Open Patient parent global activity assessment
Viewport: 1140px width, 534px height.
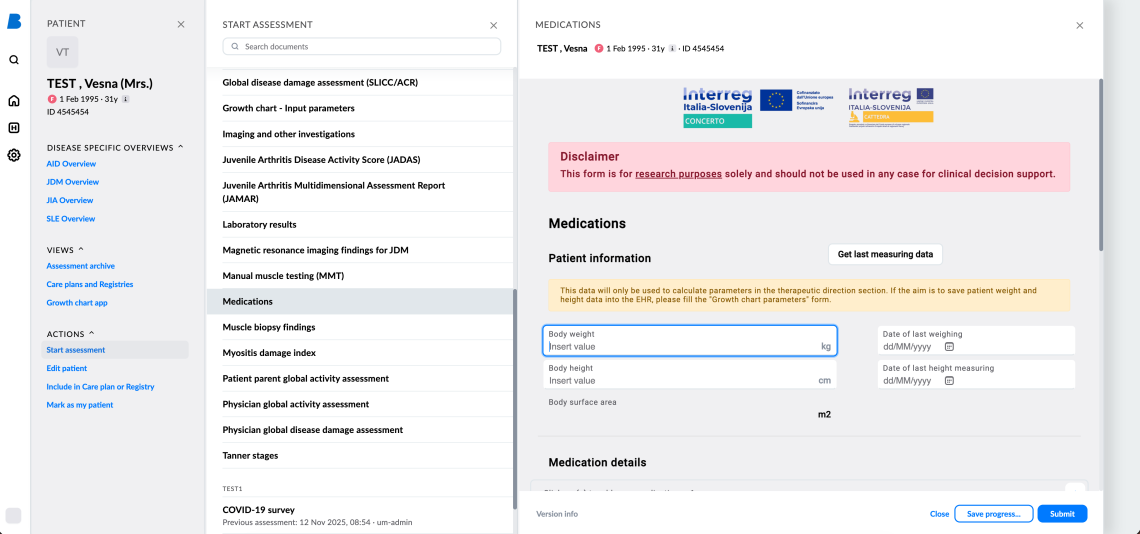[x=360, y=378]
